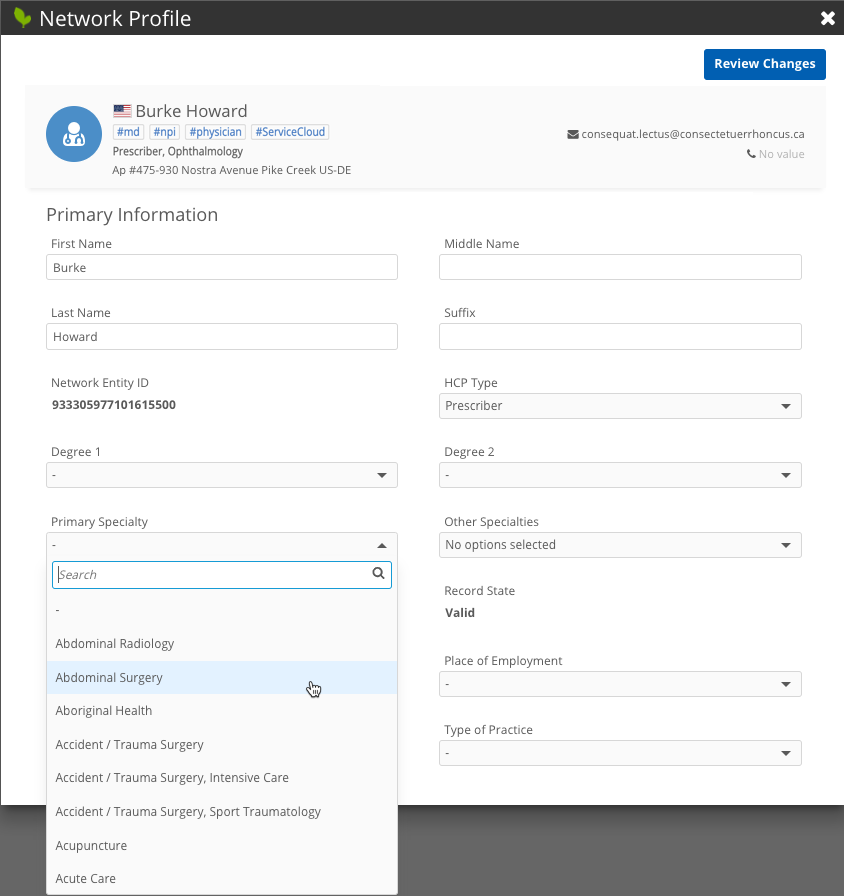Click the email envelope icon
This screenshot has width=844, height=896.
point(573,134)
